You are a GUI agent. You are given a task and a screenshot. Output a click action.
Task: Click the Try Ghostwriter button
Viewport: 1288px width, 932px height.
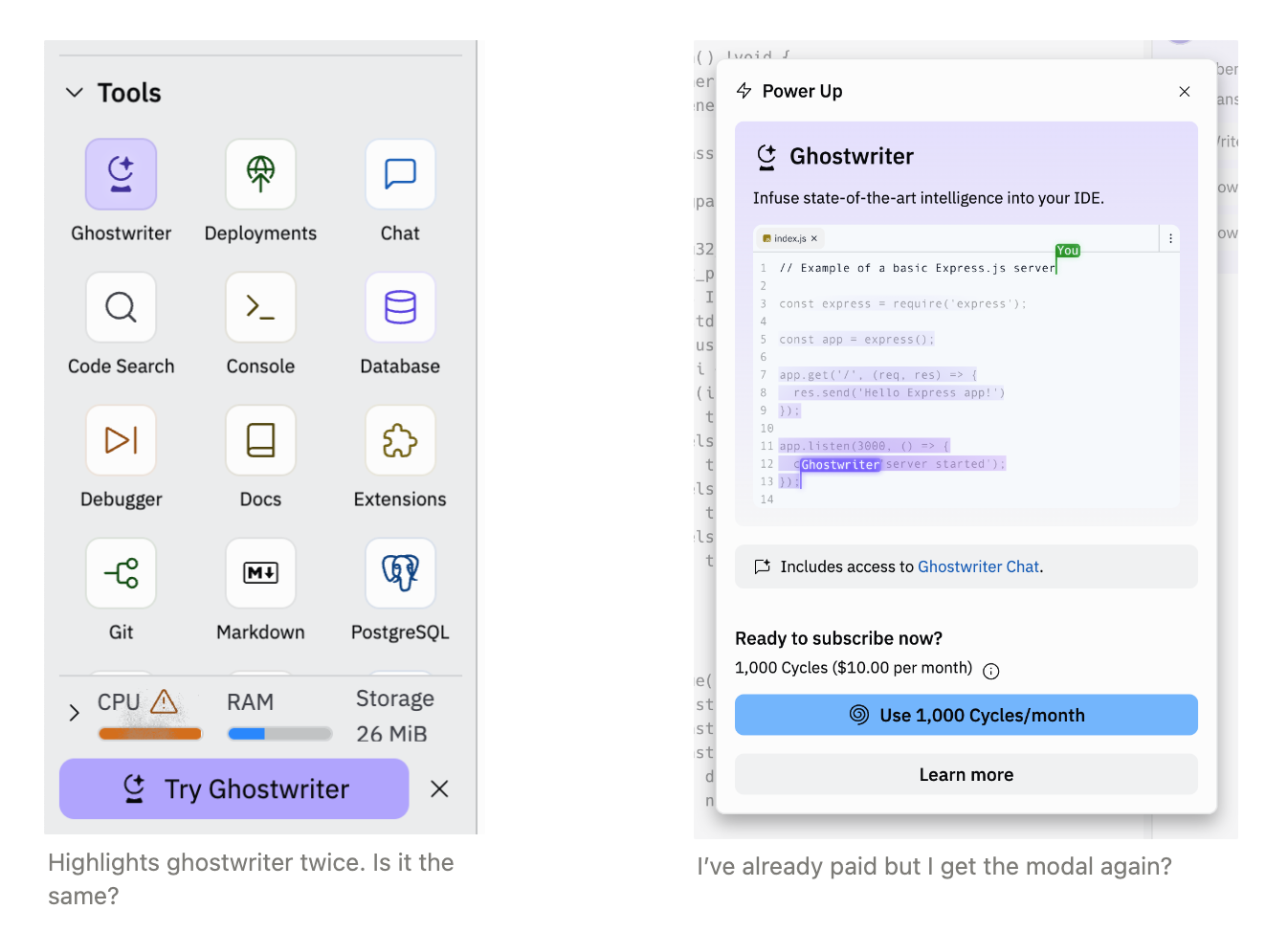point(234,788)
